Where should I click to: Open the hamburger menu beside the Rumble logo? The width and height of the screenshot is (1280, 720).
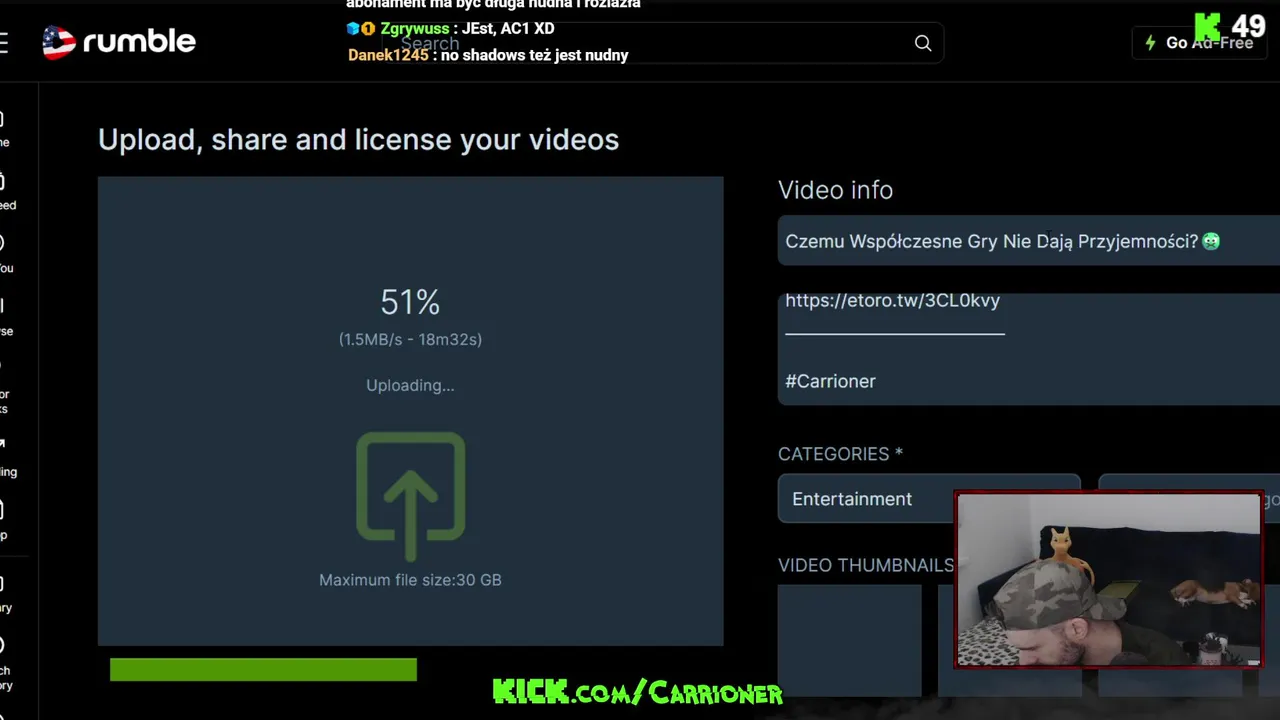3,42
